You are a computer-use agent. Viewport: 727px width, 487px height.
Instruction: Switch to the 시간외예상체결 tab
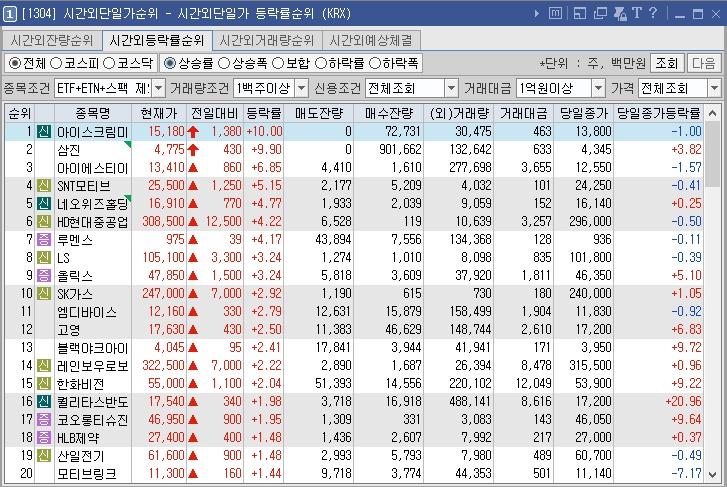371,40
